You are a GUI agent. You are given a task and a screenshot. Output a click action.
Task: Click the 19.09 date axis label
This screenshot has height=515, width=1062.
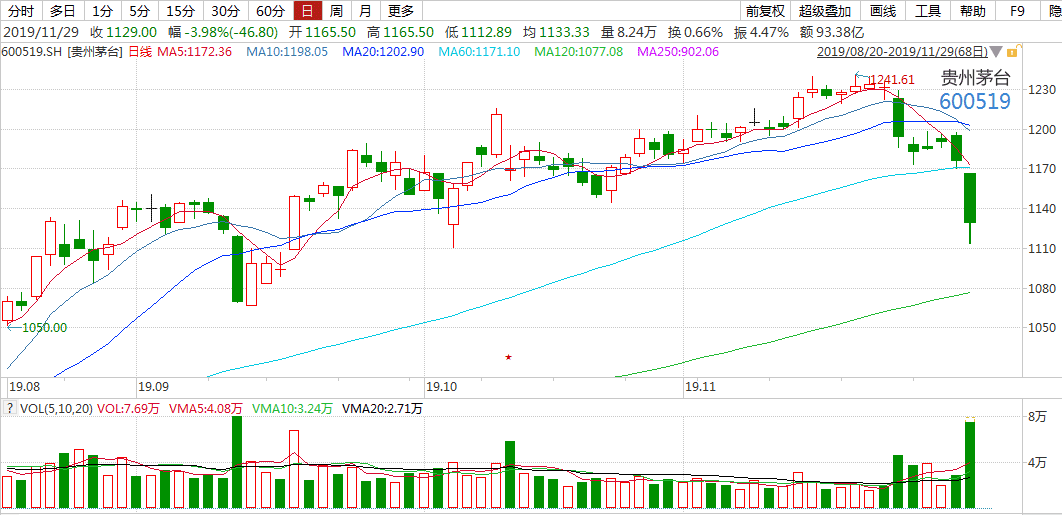tap(153, 387)
